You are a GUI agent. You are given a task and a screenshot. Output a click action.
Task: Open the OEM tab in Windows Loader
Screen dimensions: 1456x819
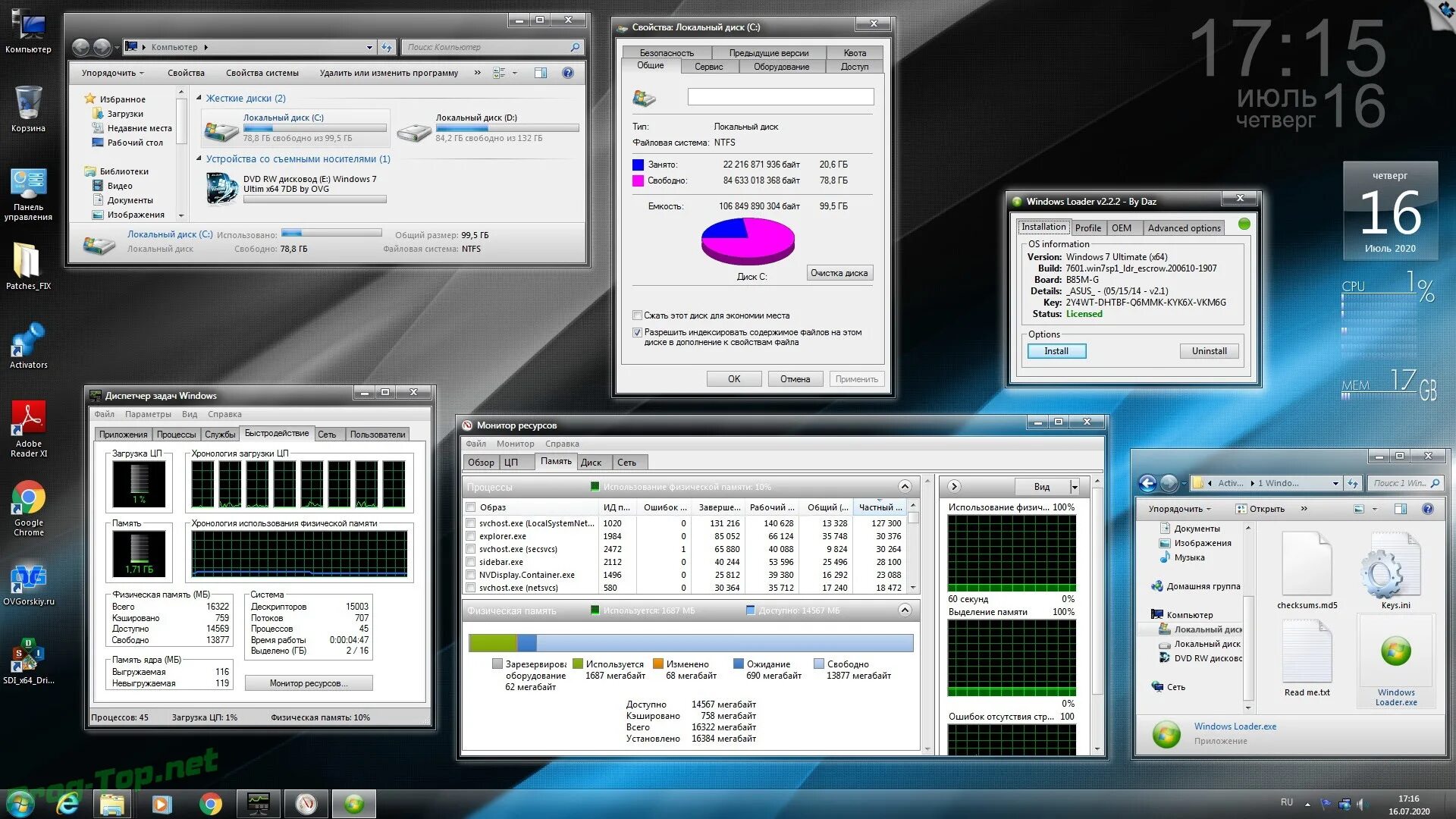[x=1121, y=227]
